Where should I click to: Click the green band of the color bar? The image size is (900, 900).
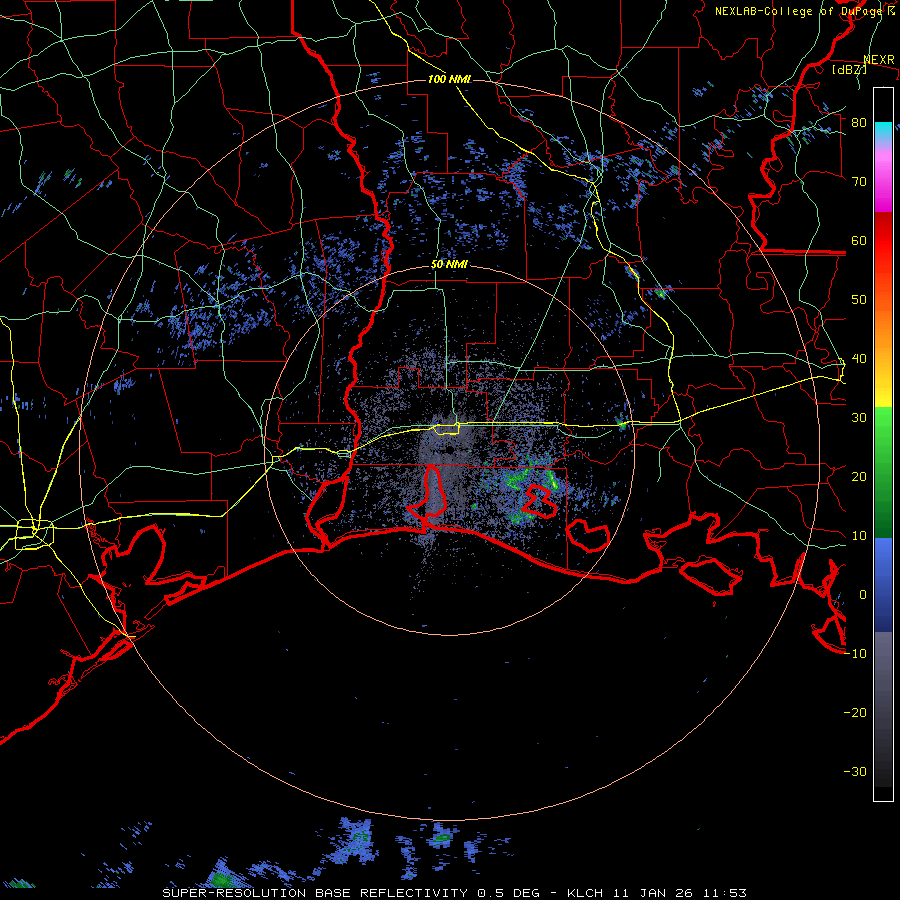tap(883, 472)
